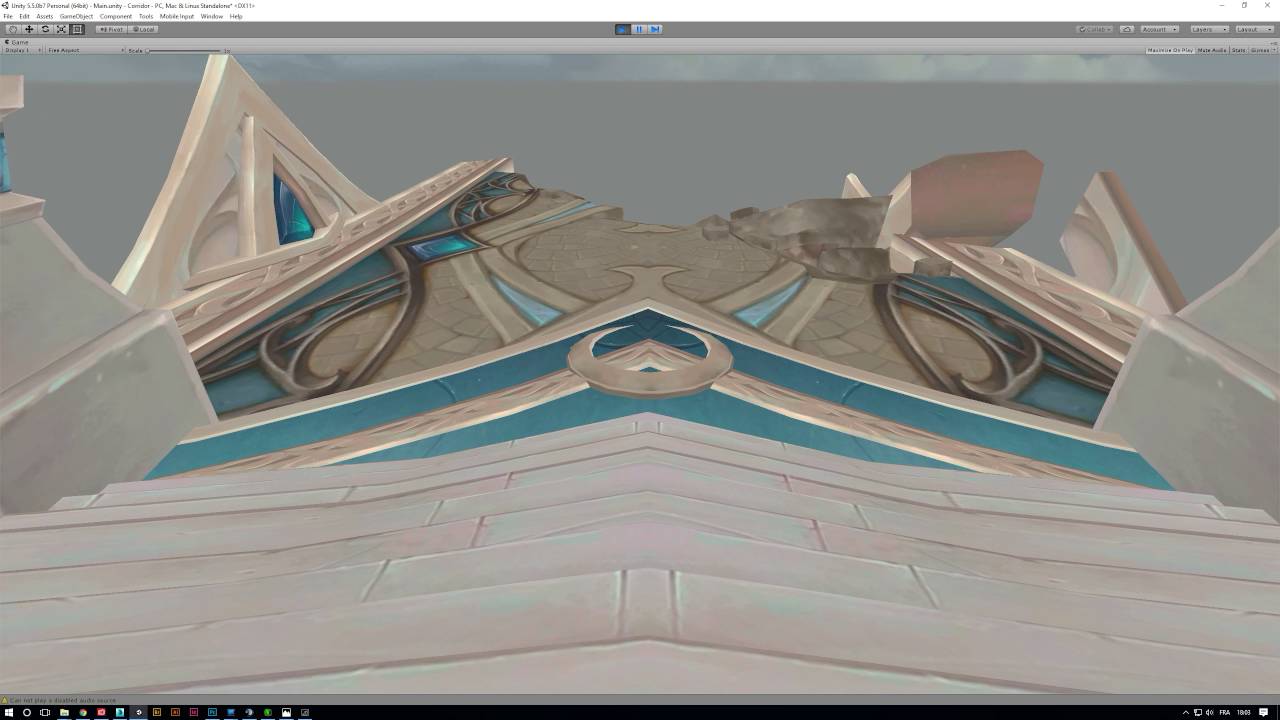
Task: Open the Game panel context menu
Action: click(1273, 42)
